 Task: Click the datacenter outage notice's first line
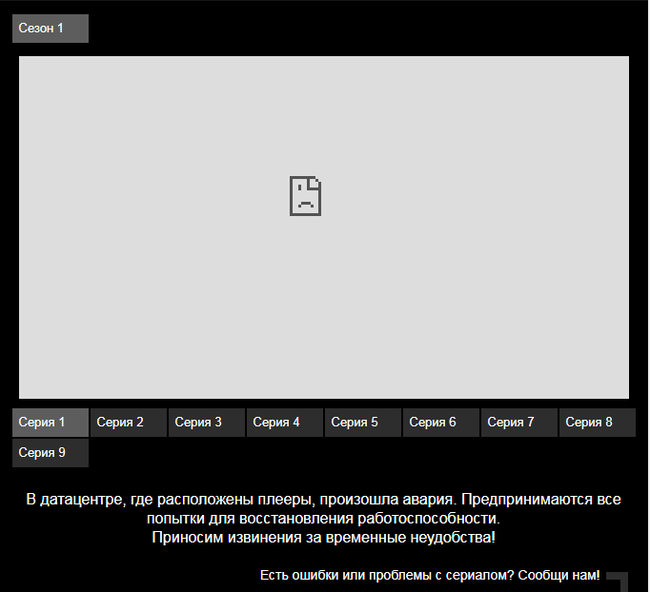pos(324,498)
